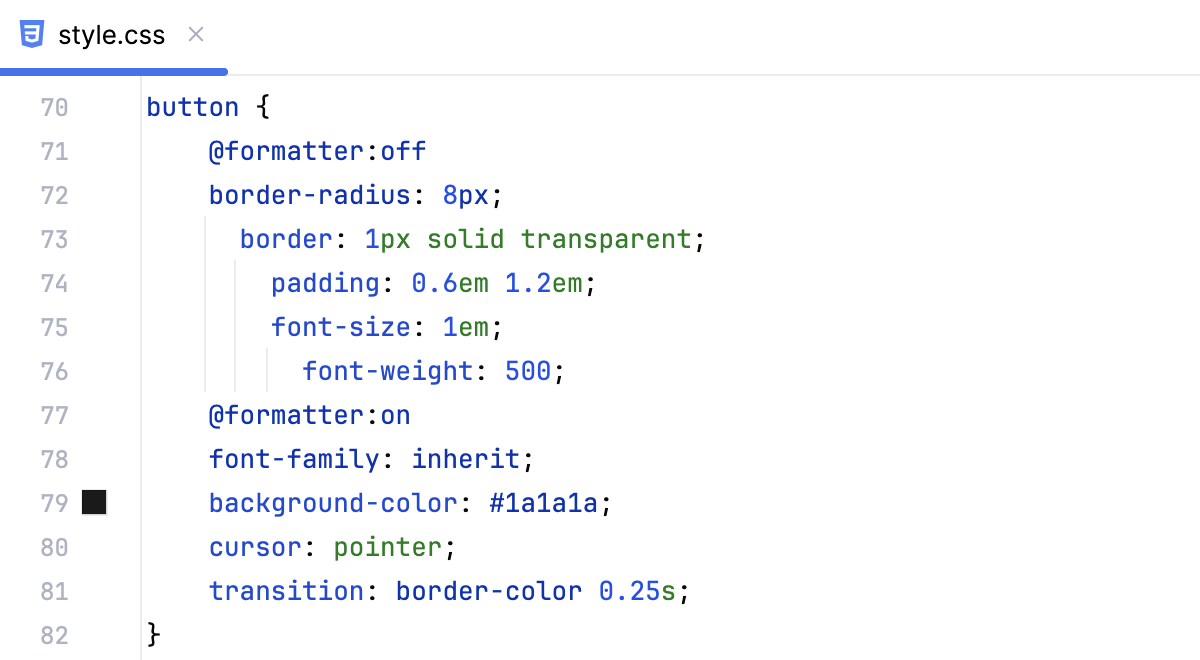Viewport: 1200px width, 660px height.
Task: Click the border-radius property name
Action: click(308, 195)
